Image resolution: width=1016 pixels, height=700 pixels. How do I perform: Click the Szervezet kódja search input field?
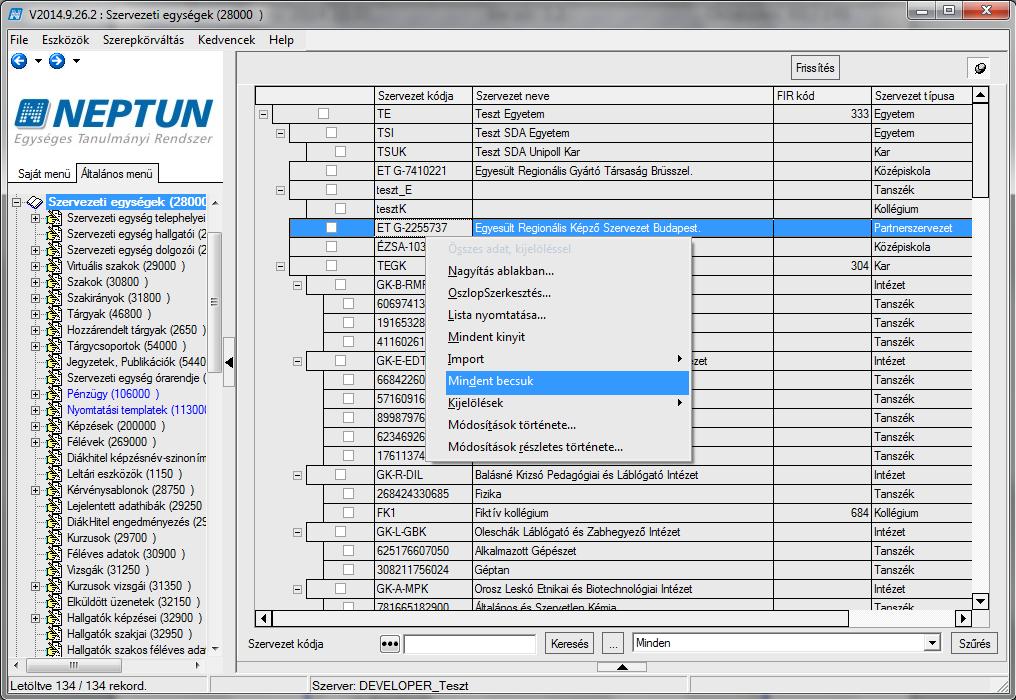coord(470,644)
